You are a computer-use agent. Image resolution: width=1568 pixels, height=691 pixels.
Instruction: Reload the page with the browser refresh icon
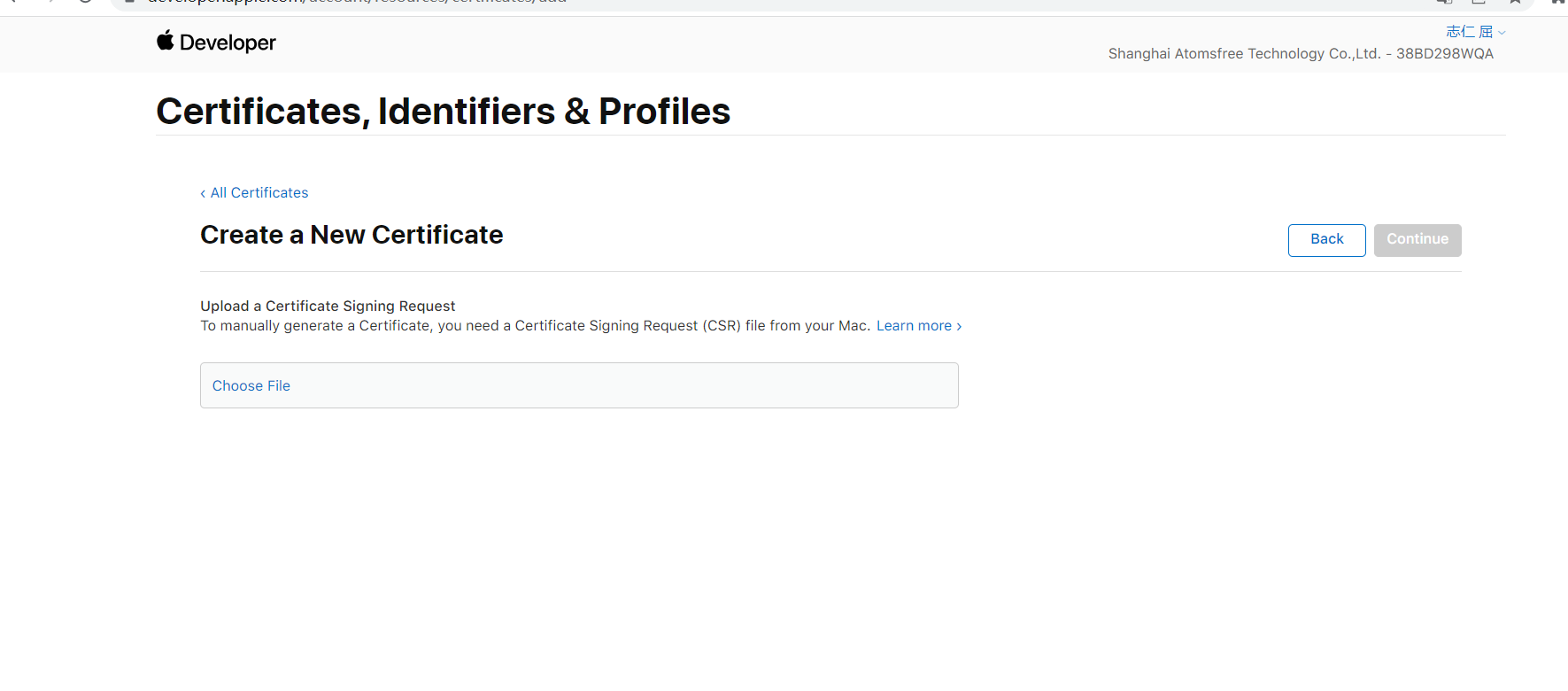85,2
